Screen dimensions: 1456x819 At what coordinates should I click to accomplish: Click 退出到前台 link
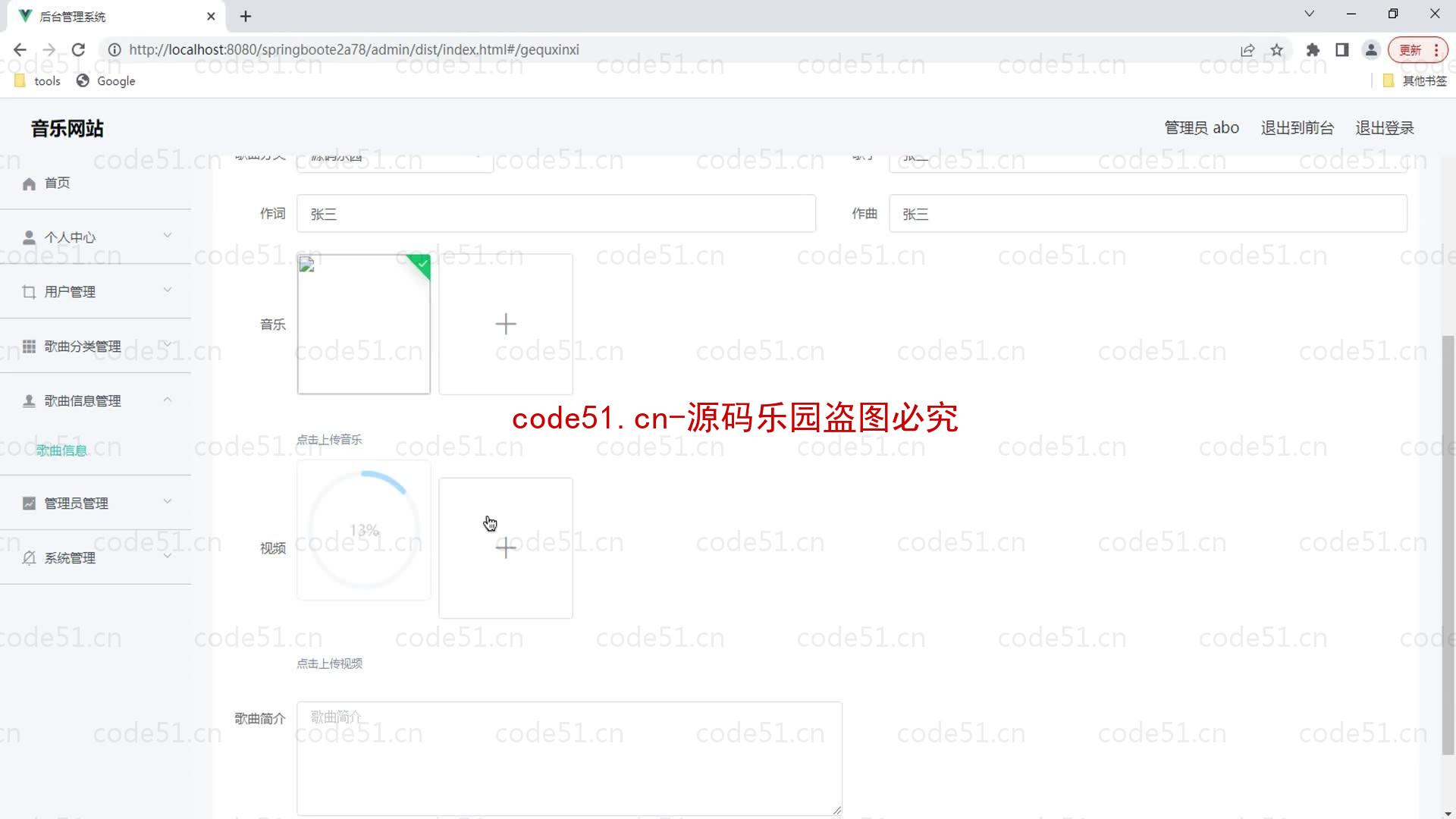pos(1298,128)
